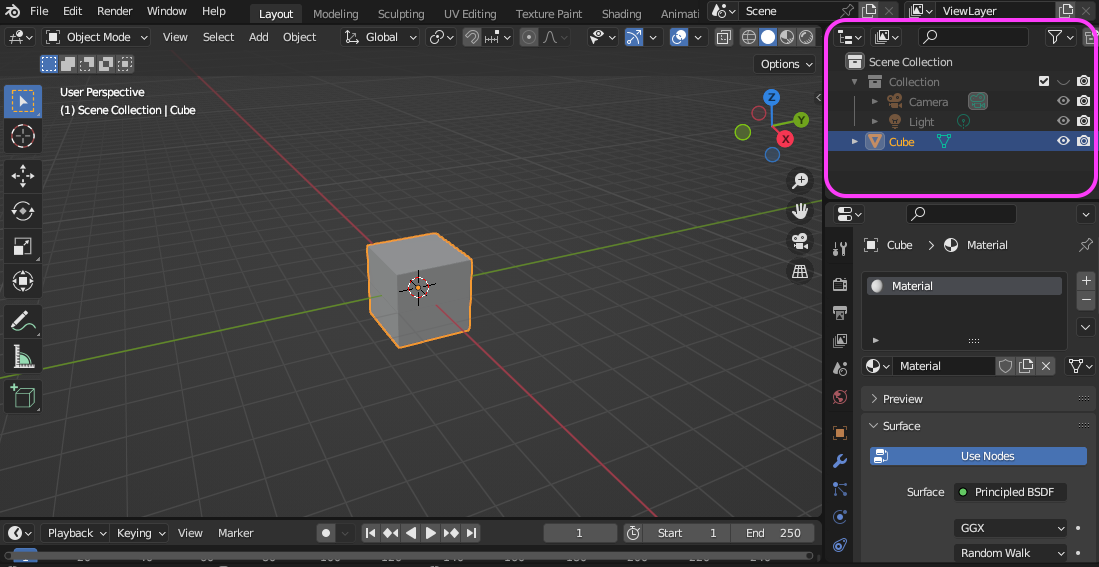Click the Principled BSDF surface button
The image size is (1099, 567).
pos(1010,492)
